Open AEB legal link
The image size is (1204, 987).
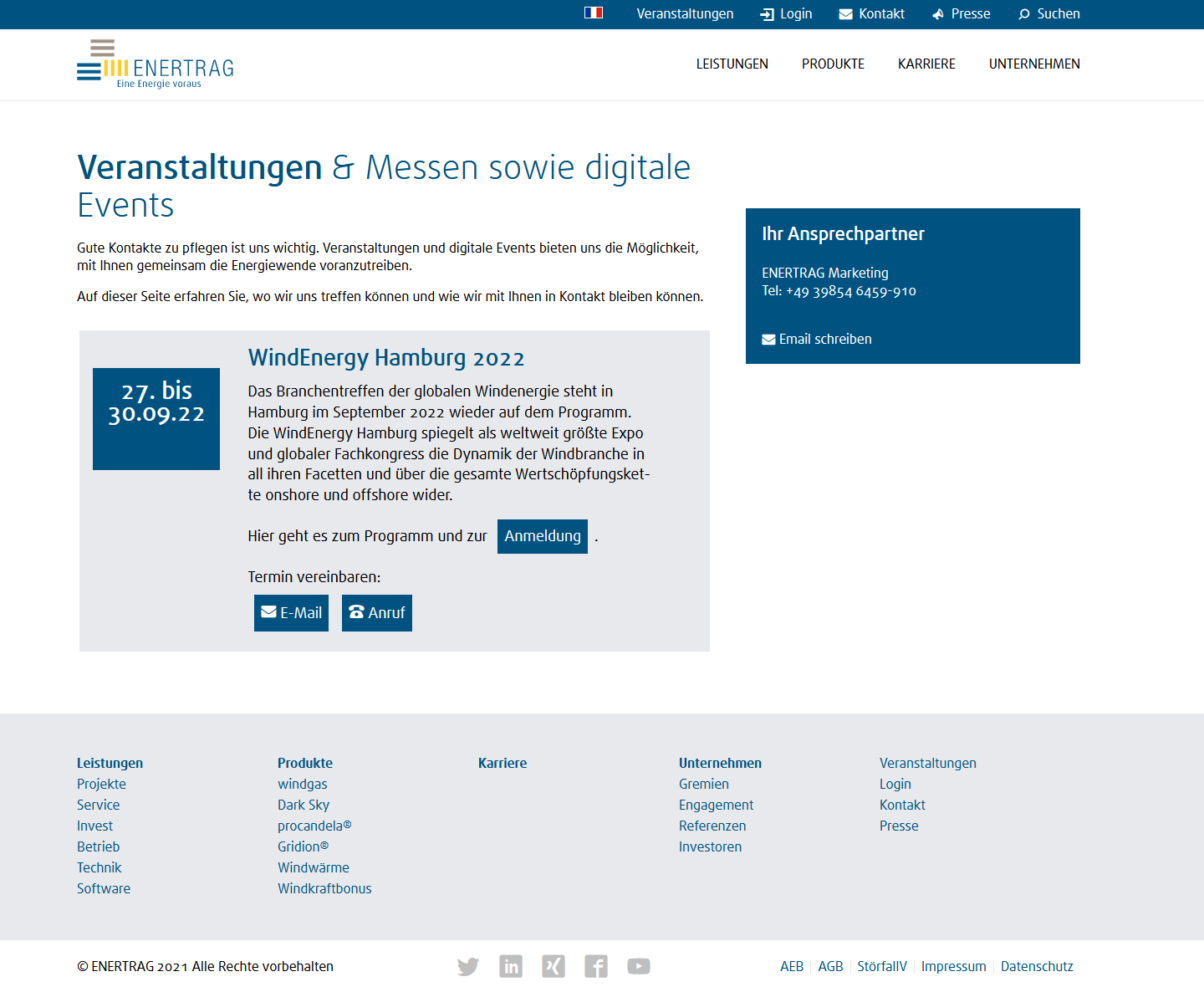[x=792, y=966]
